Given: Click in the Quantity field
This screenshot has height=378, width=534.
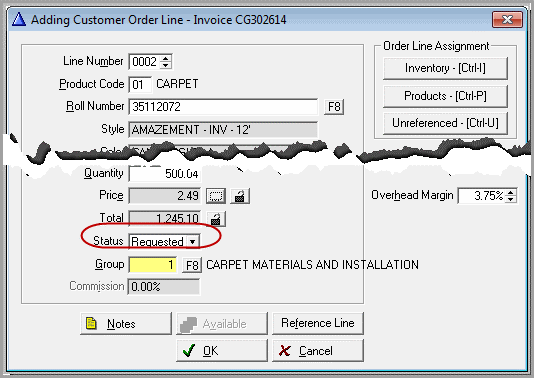Looking at the screenshot, I should coord(165,174).
